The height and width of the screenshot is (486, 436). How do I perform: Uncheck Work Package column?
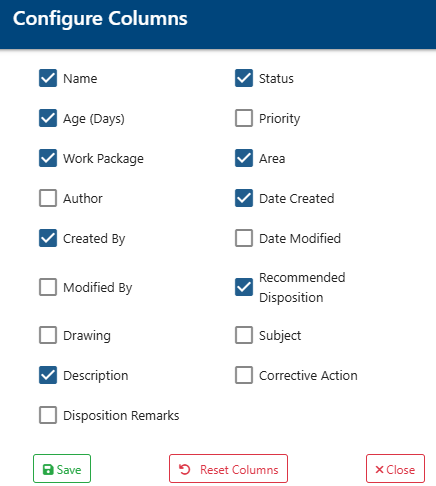click(x=48, y=158)
